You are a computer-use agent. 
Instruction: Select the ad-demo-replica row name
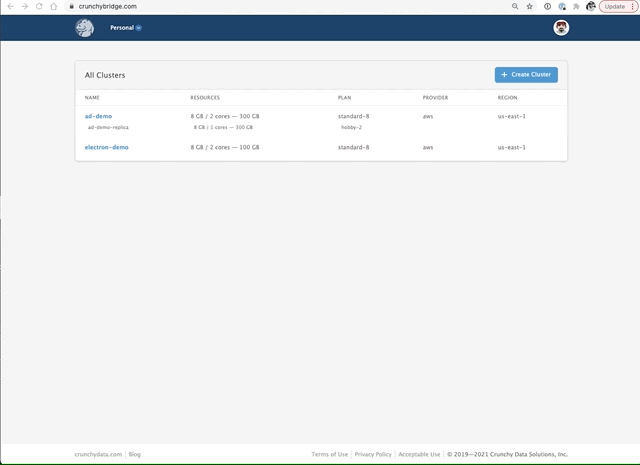[108, 127]
